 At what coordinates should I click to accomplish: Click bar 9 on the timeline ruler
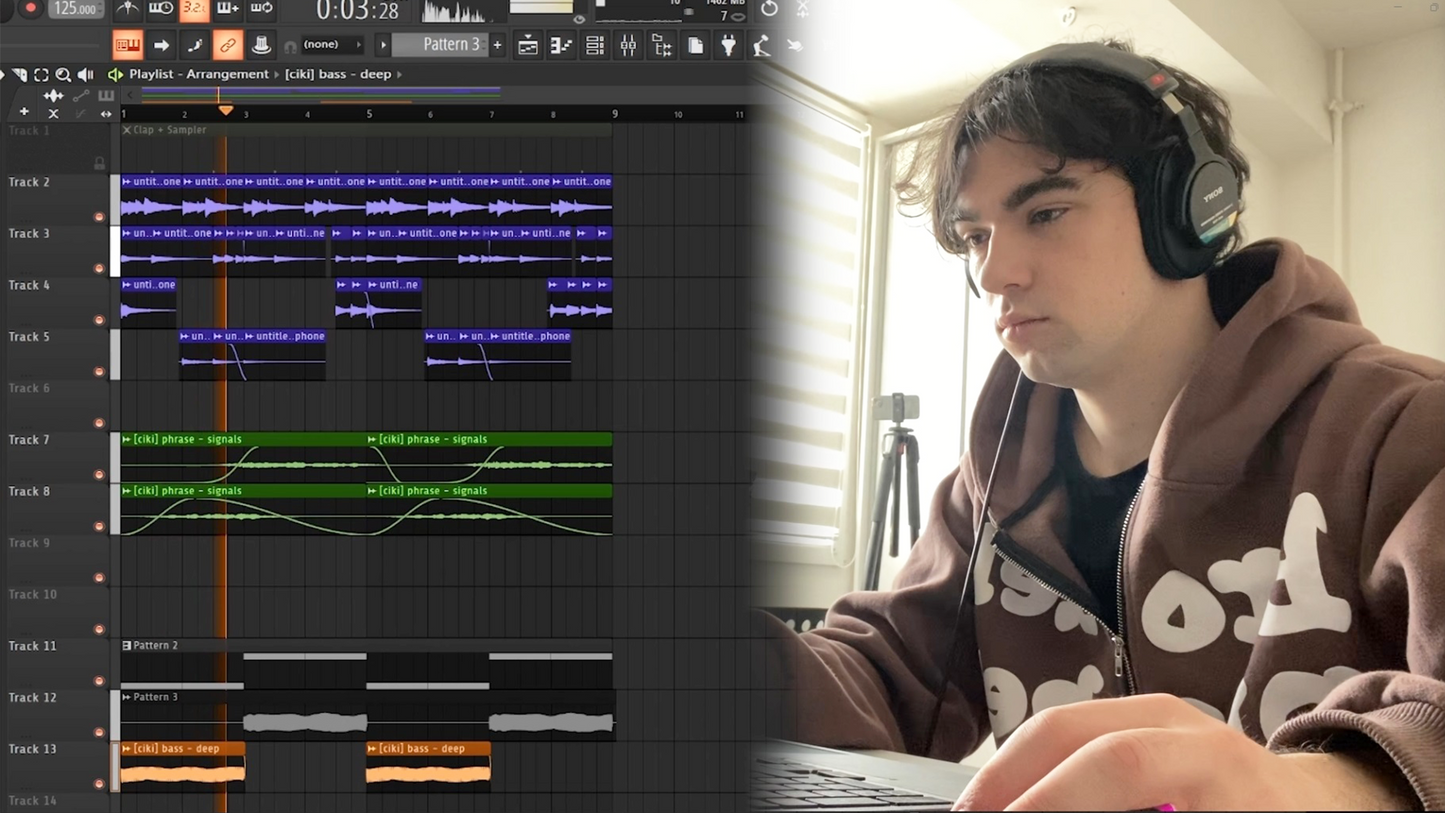coord(615,114)
